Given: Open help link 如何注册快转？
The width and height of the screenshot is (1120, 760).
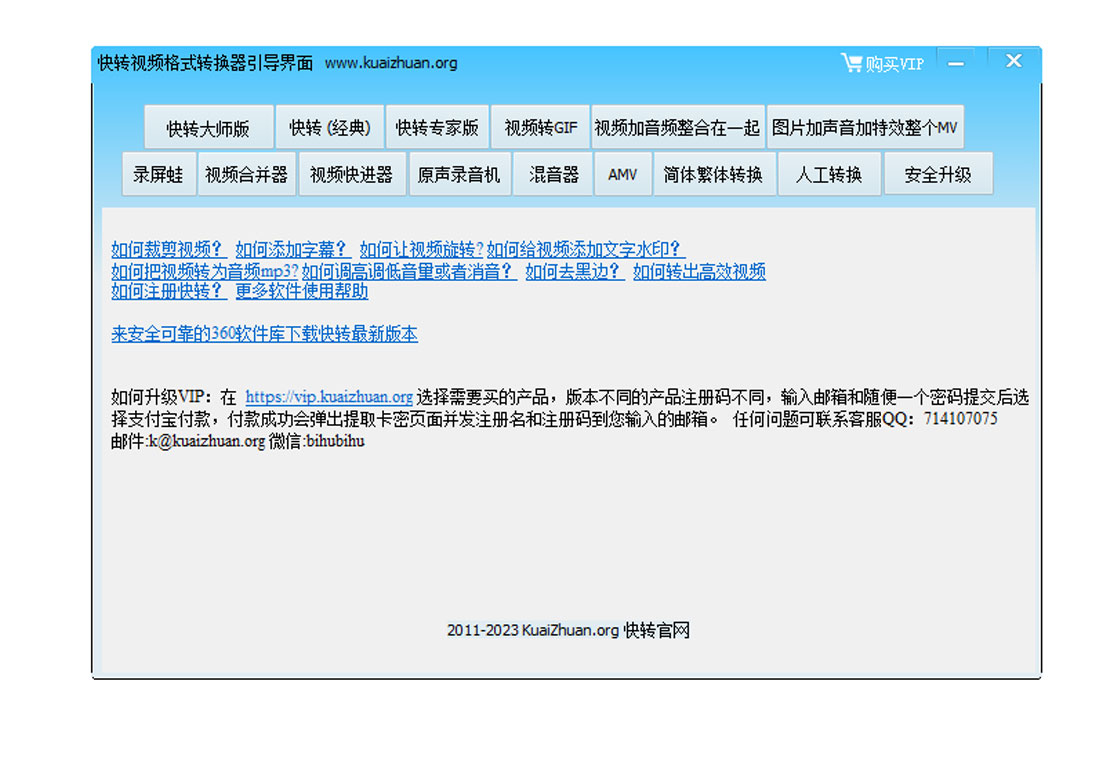Looking at the screenshot, I should [169, 291].
